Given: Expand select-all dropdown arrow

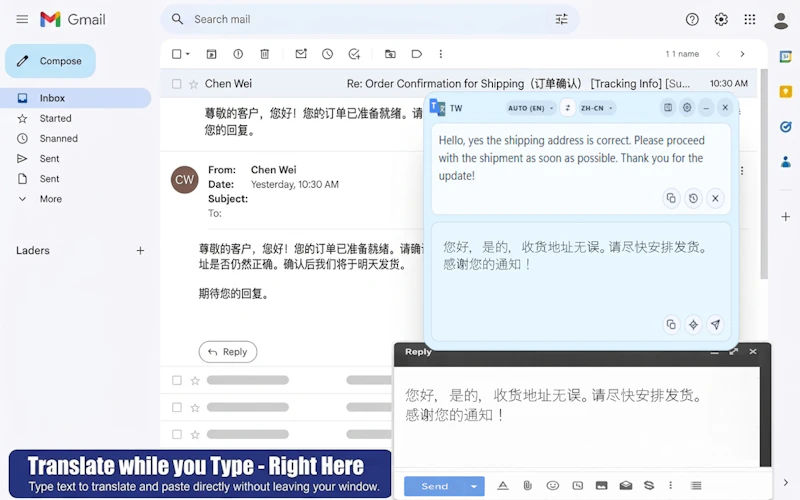Looking at the screenshot, I should click(188, 54).
